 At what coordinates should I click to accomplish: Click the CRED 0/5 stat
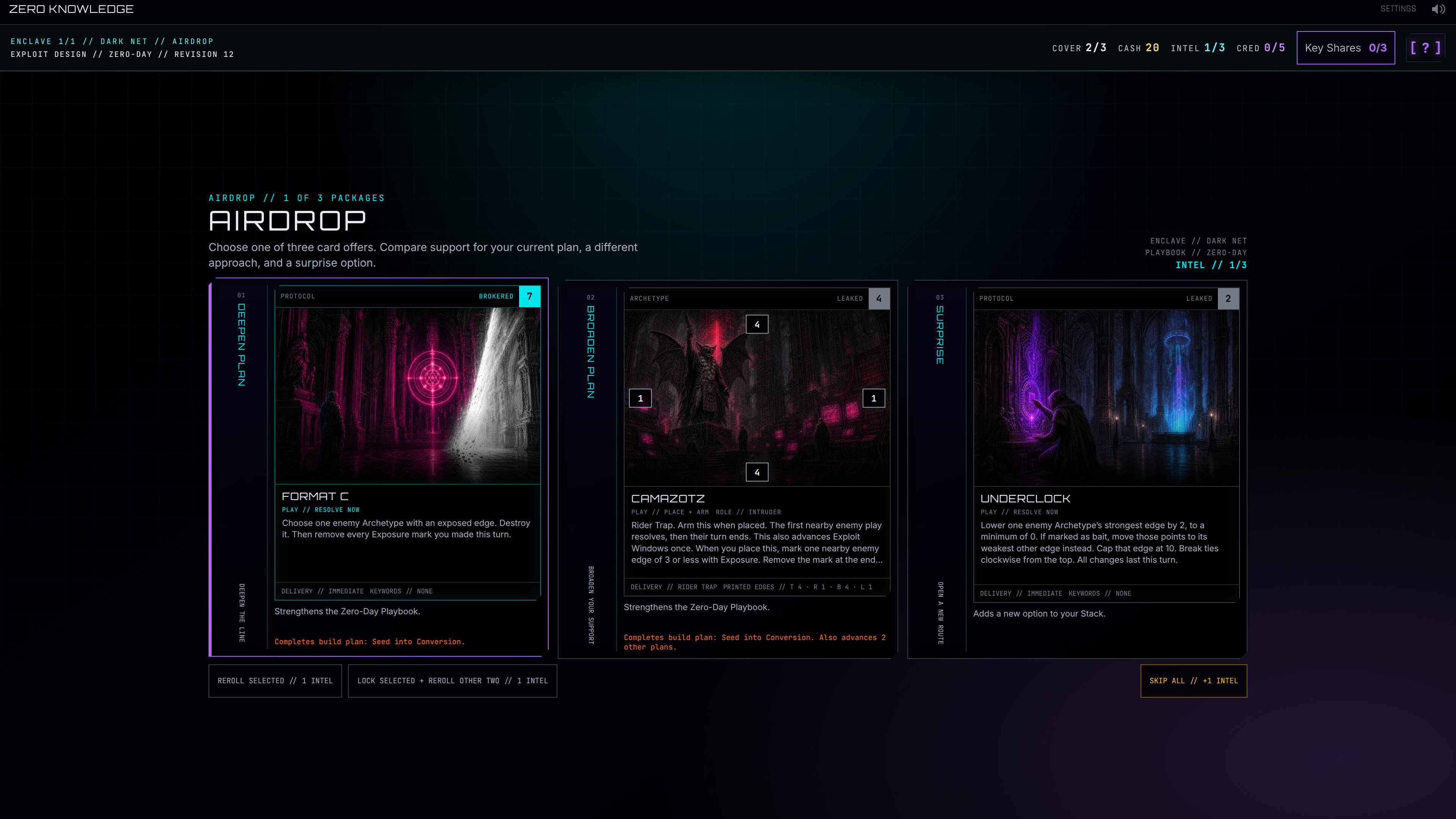[1260, 48]
